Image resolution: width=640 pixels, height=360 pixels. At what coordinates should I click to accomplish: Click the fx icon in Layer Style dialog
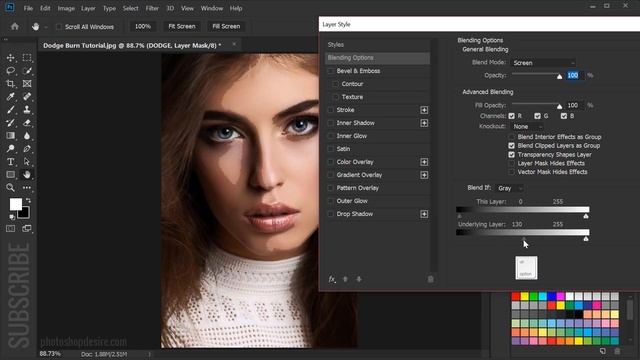(332, 279)
